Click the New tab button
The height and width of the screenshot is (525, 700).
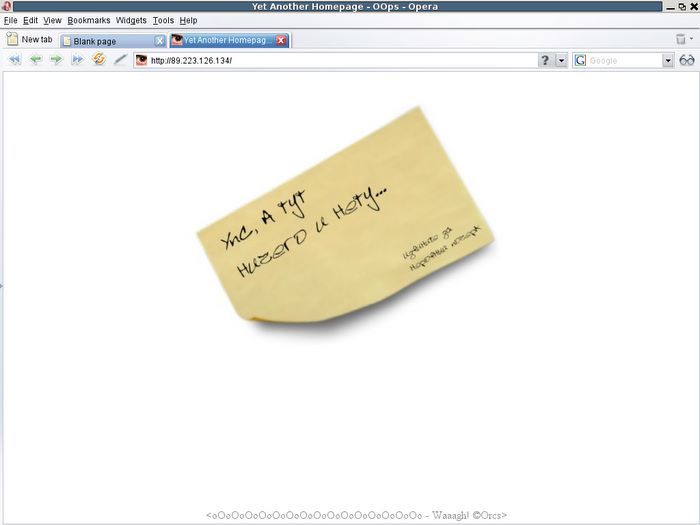click(29, 39)
